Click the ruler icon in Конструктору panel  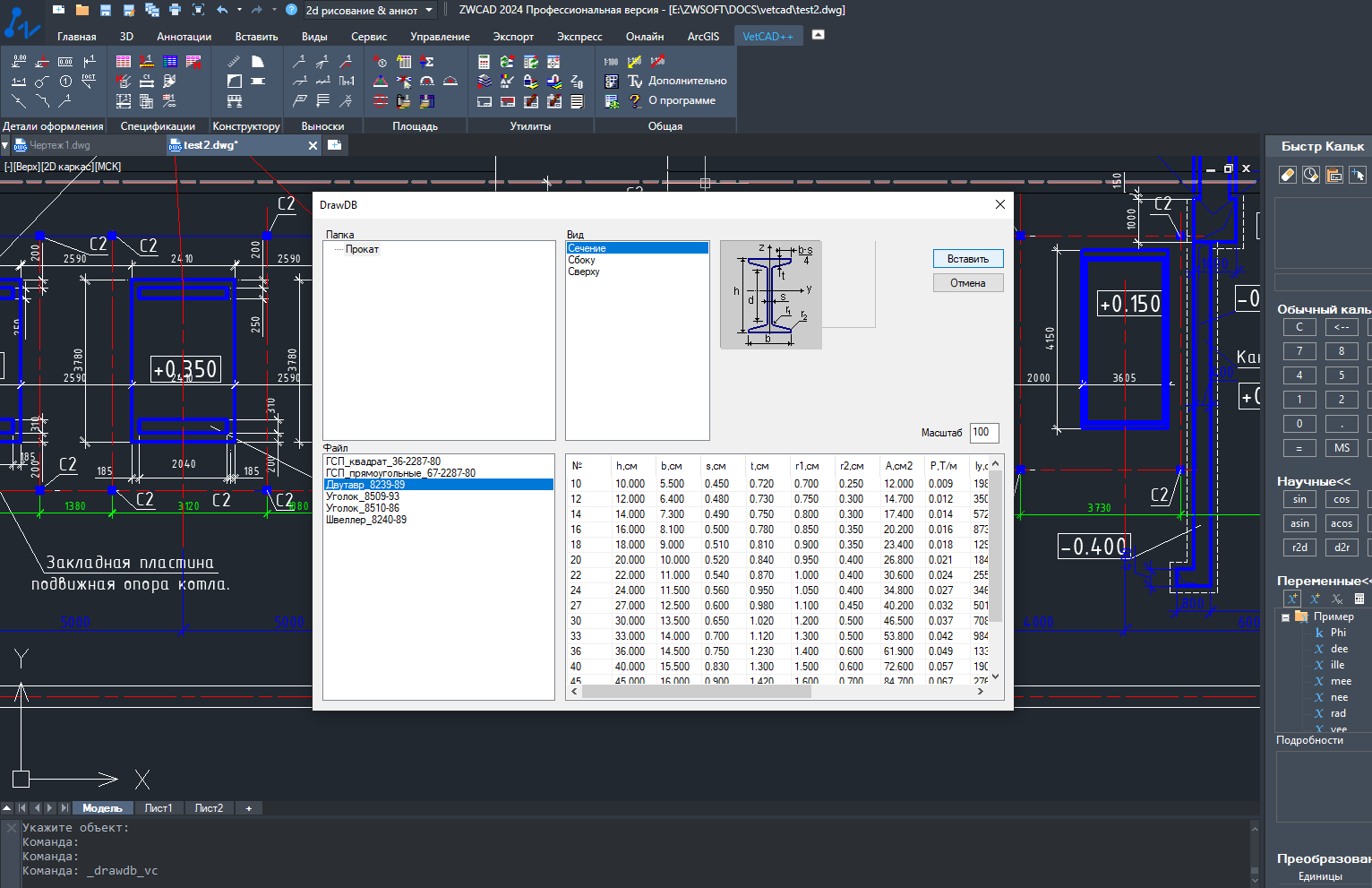pyautogui.click(x=234, y=62)
